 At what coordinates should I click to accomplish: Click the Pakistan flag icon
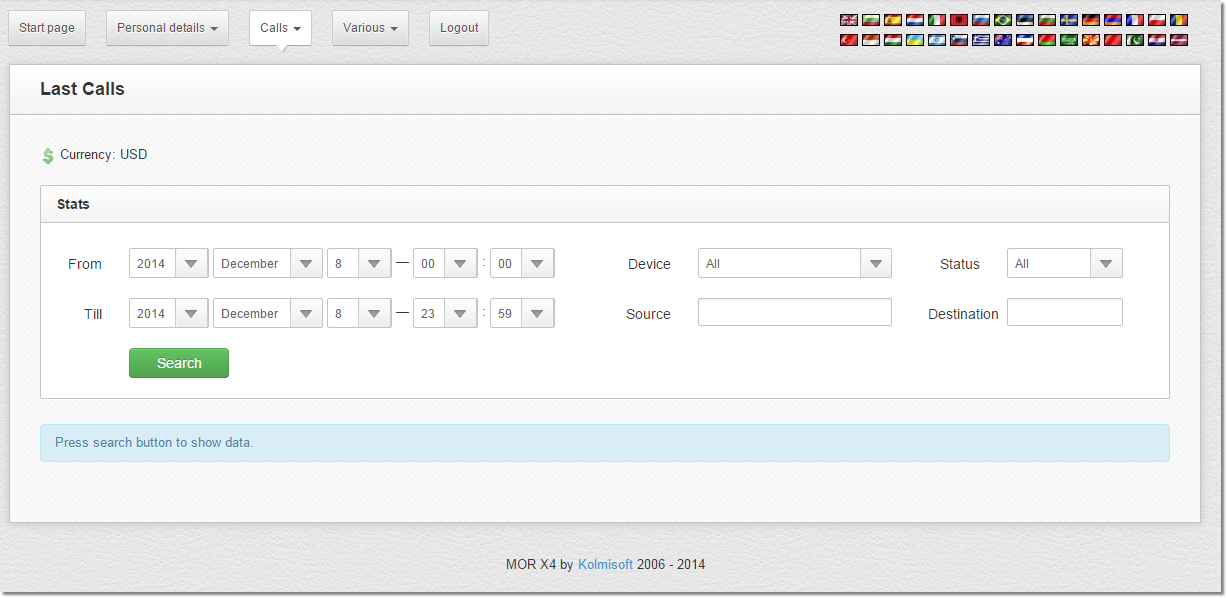click(1135, 40)
